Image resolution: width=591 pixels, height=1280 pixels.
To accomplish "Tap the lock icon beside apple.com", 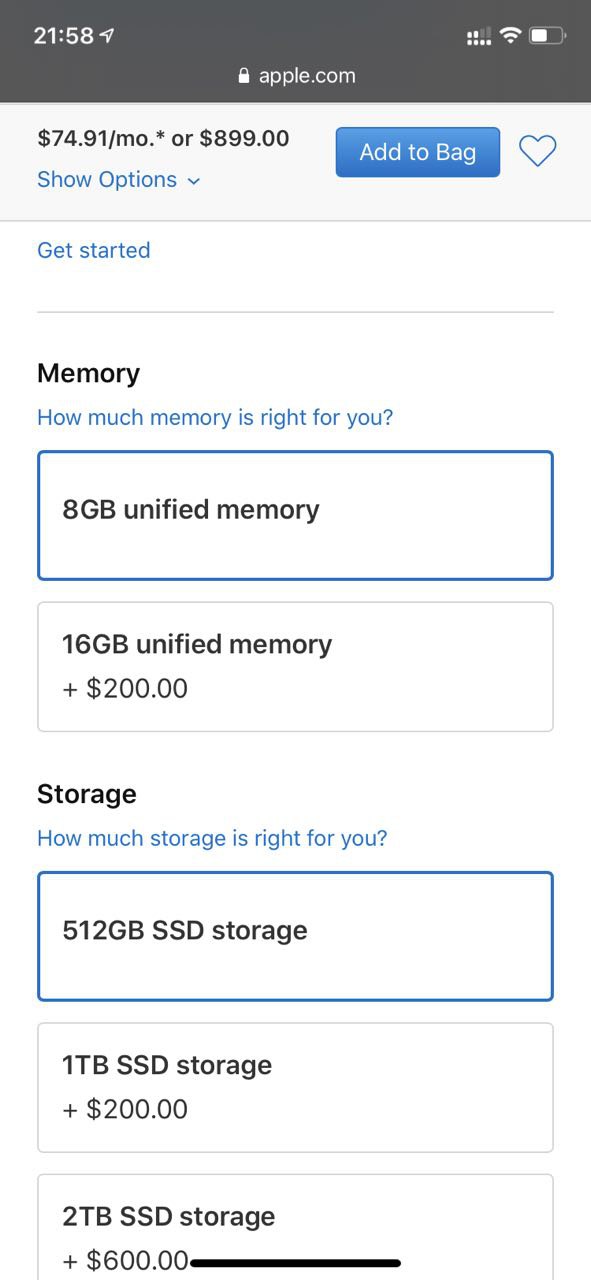I will (244, 76).
